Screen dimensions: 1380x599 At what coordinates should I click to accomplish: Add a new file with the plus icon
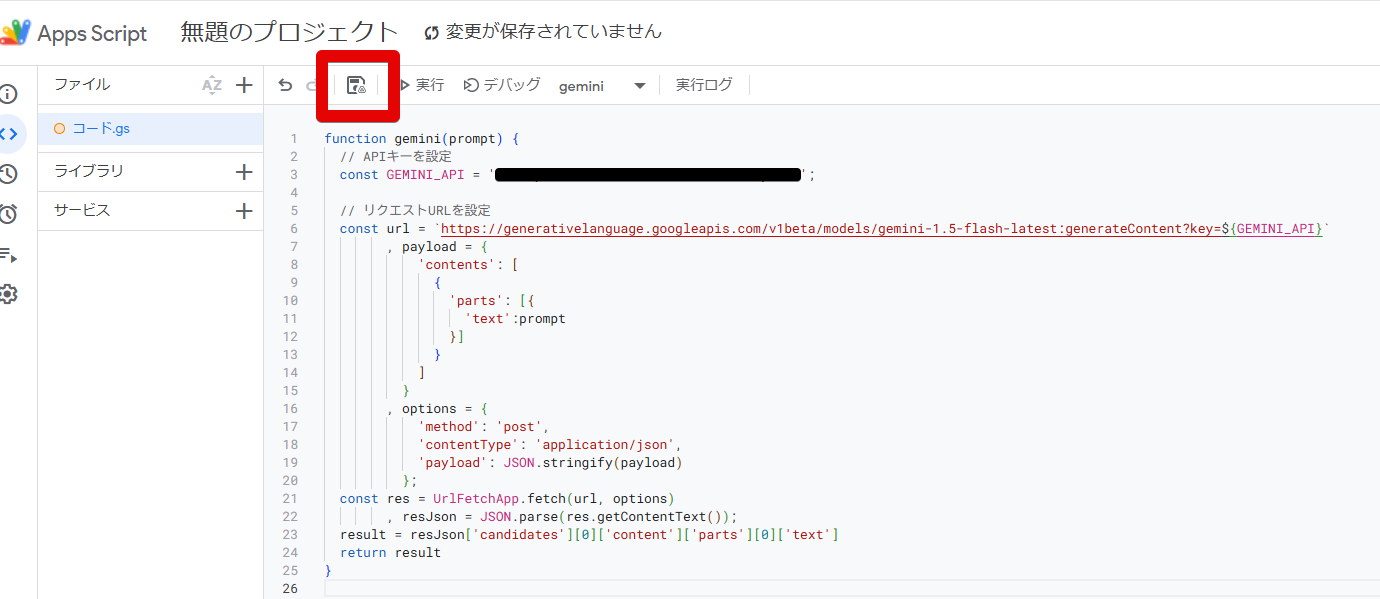tap(244, 85)
